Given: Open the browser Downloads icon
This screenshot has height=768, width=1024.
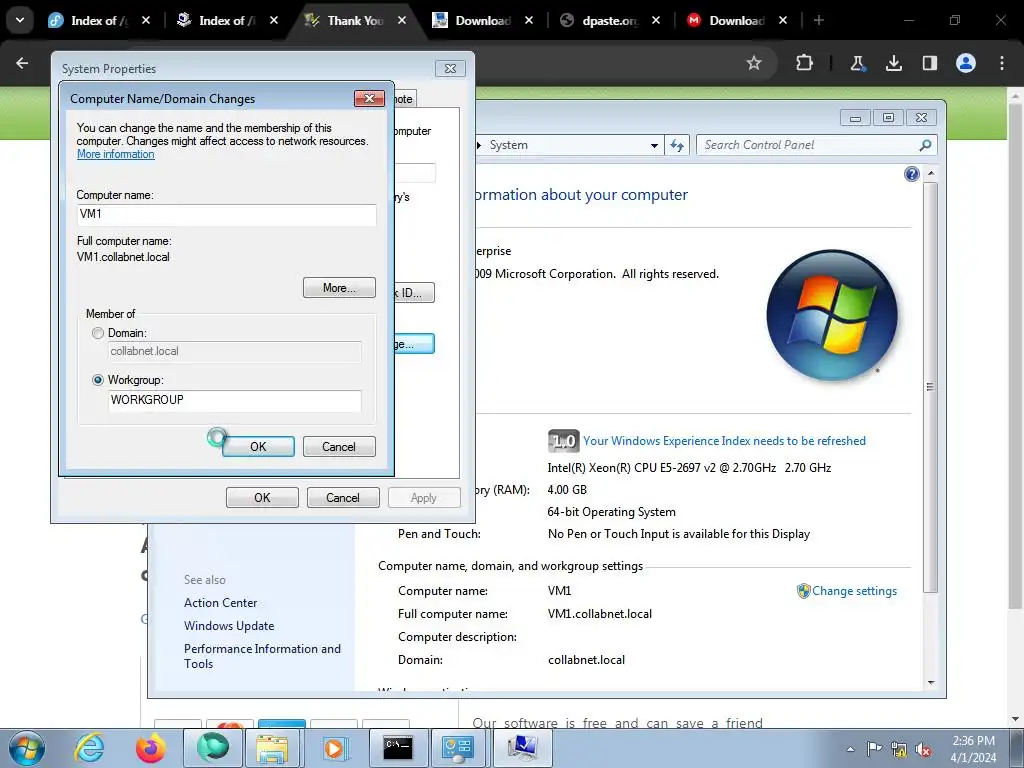Looking at the screenshot, I should tap(893, 63).
